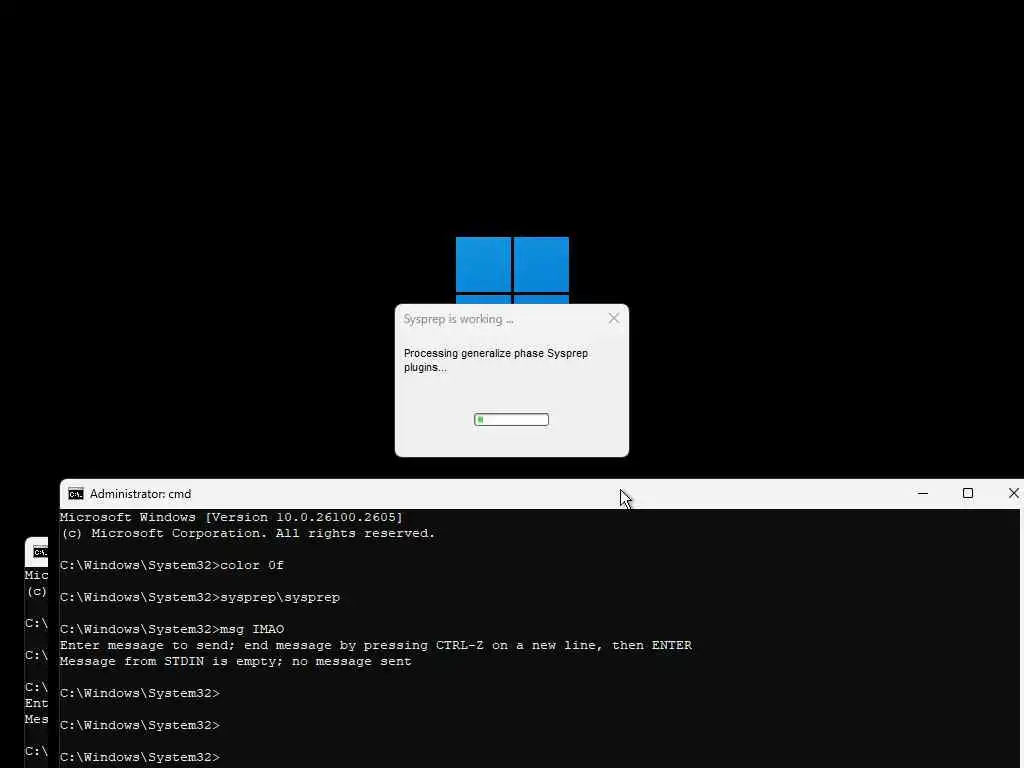Click the cmd icon in Administrator: cmd title bar

point(76,494)
